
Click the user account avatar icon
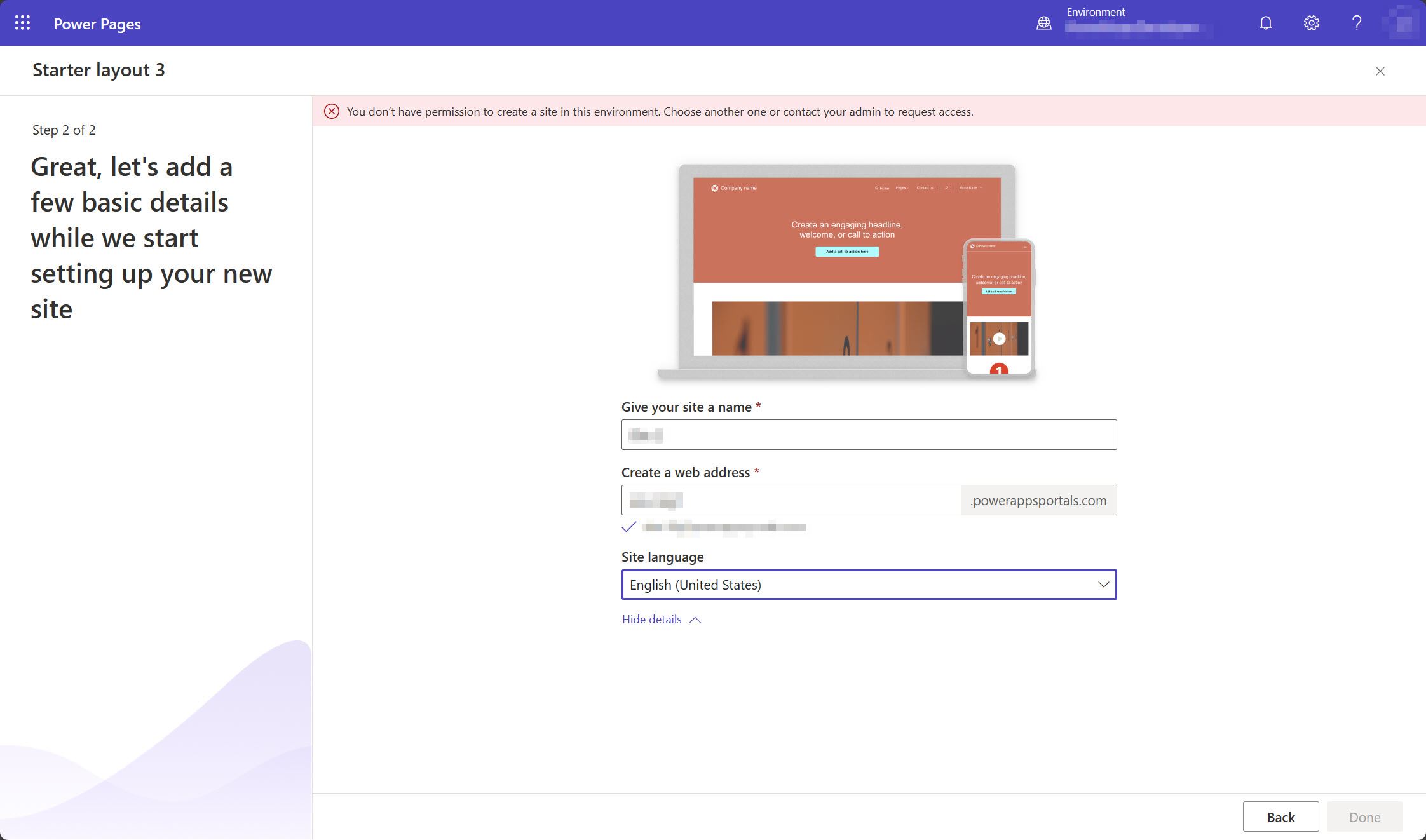click(x=1403, y=22)
